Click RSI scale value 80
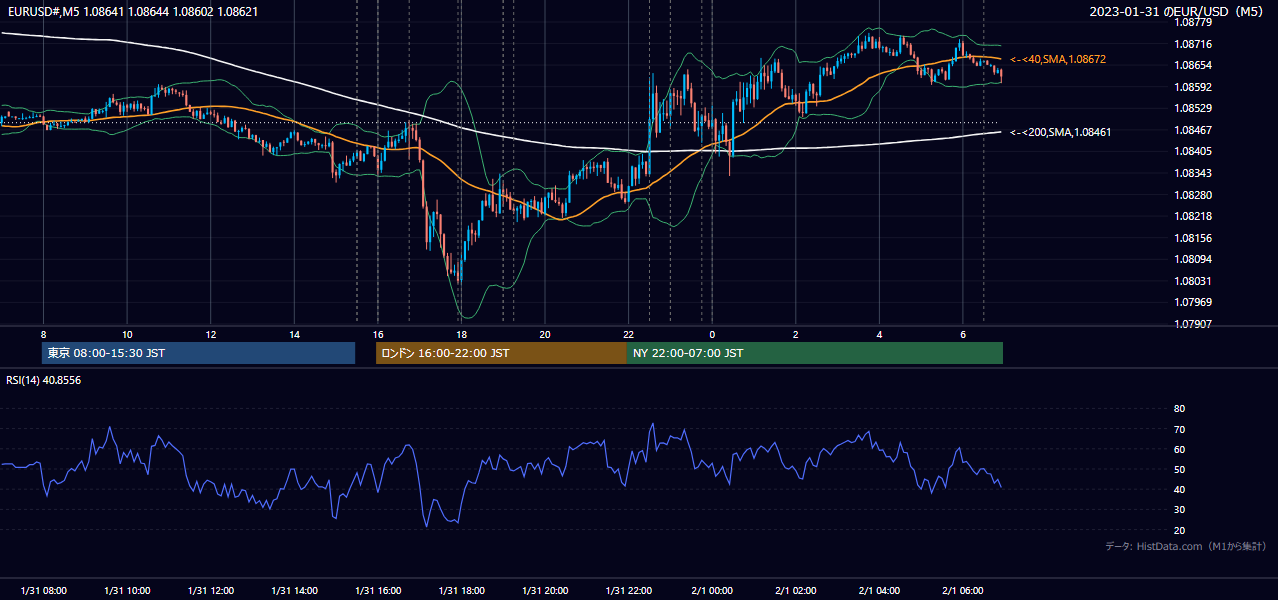 pos(1179,409)
